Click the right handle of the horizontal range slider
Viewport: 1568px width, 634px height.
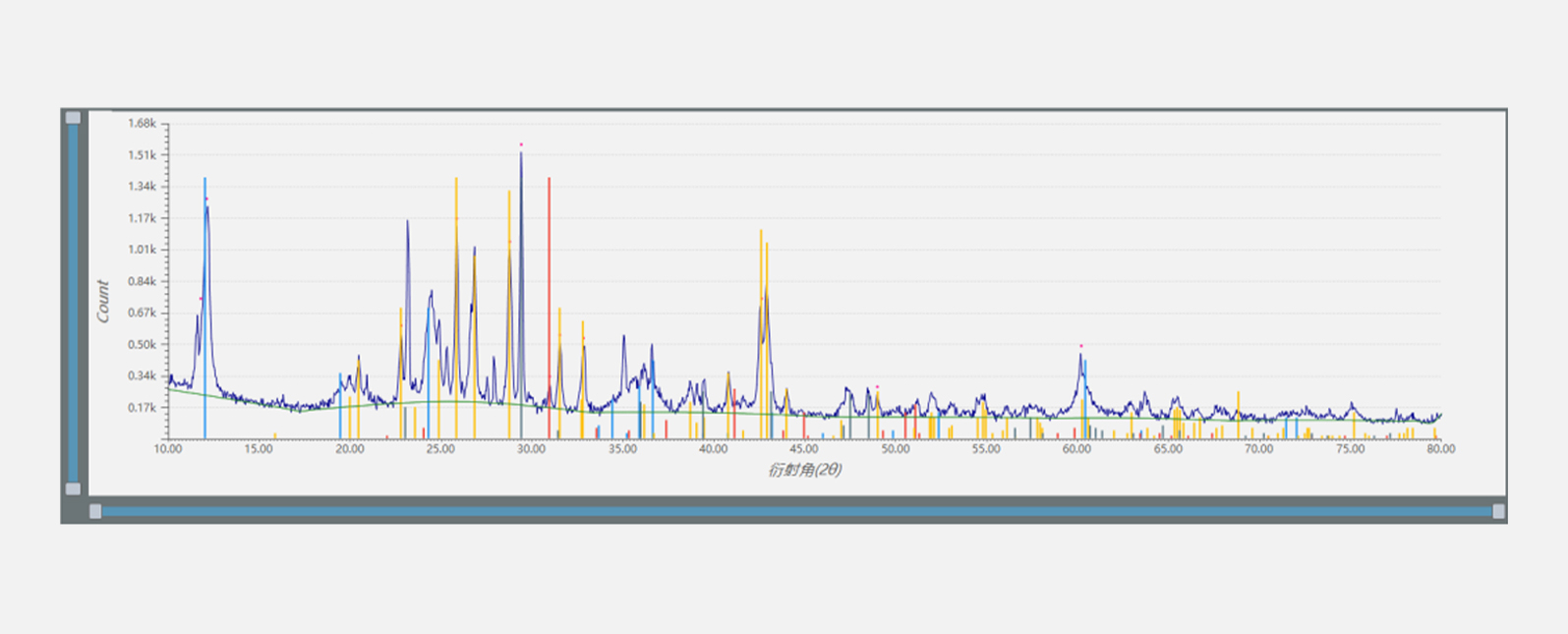coord(1498,511)
